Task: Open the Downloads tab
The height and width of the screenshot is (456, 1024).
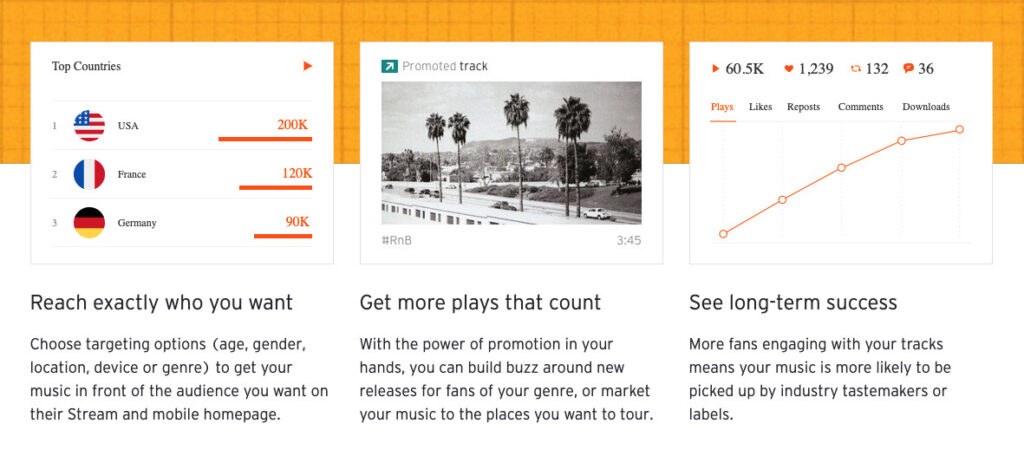Action: 926,107
